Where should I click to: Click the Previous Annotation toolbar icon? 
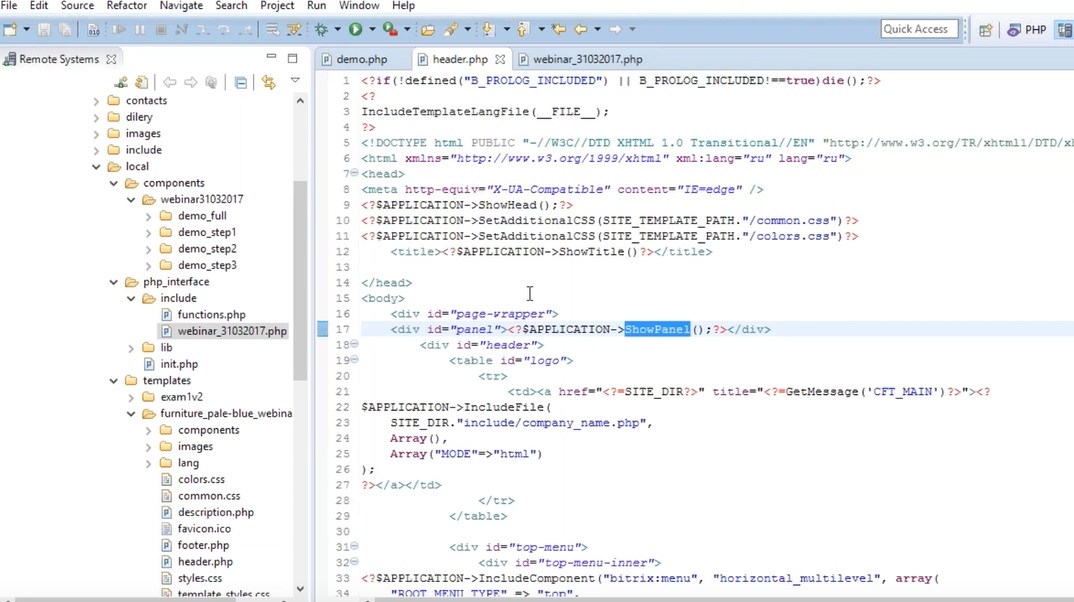pyautogui.click(x=523, y=29)
